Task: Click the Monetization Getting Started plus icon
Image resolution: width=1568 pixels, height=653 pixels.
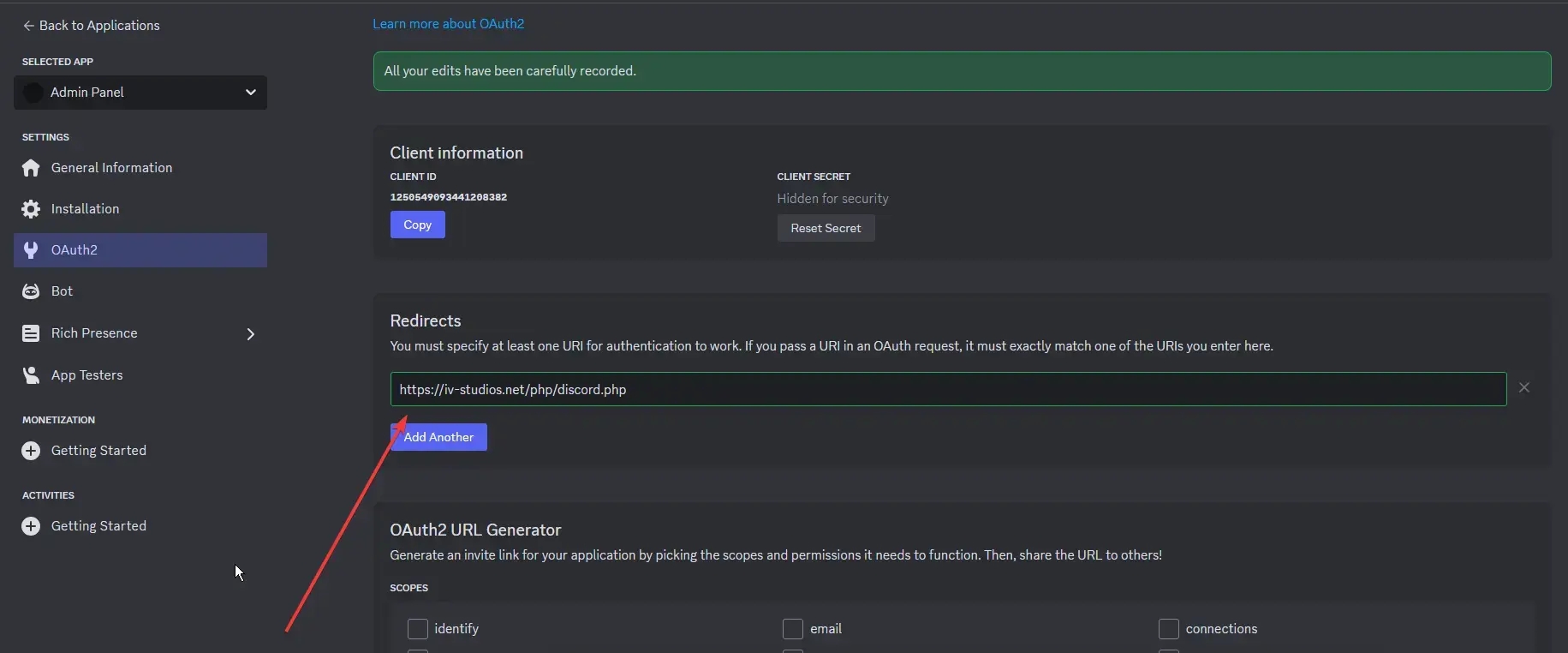Action: coord(31,451)
